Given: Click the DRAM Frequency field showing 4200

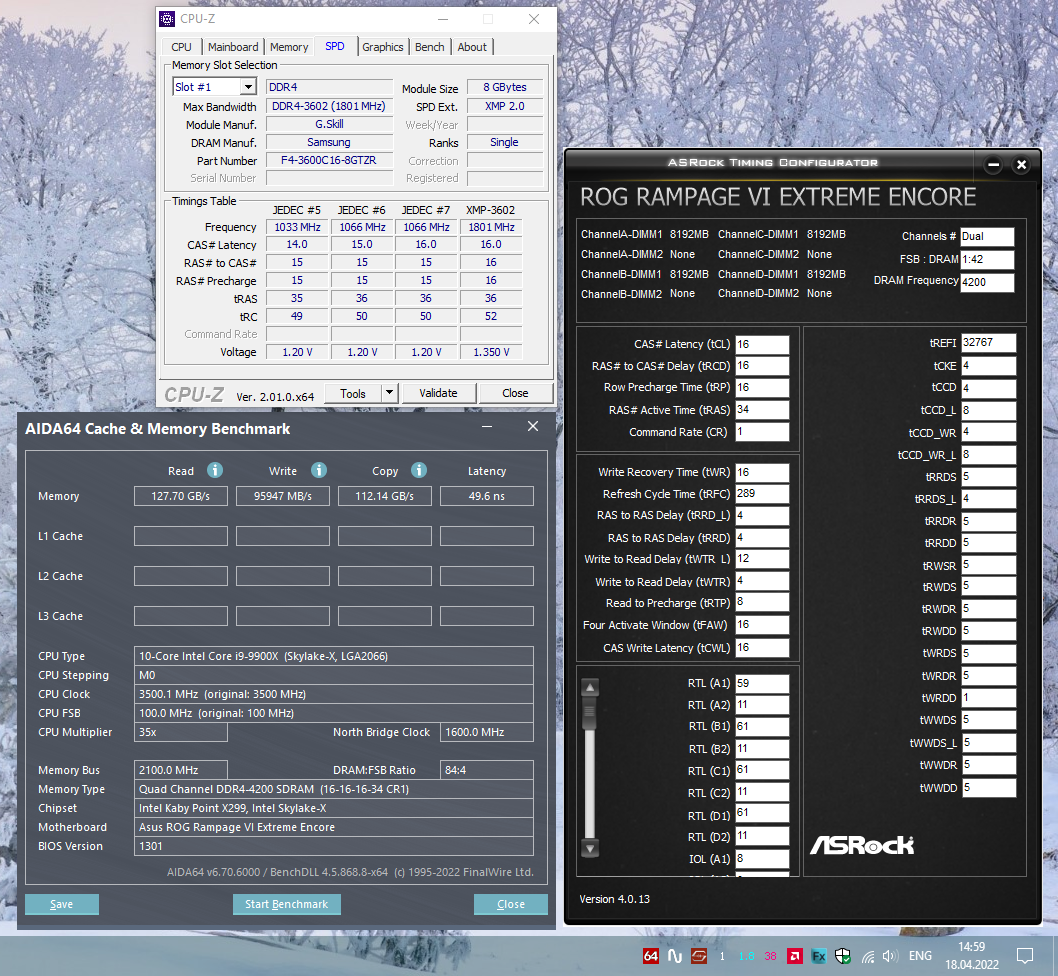Looking at the screenshot, I should [987, 282].
